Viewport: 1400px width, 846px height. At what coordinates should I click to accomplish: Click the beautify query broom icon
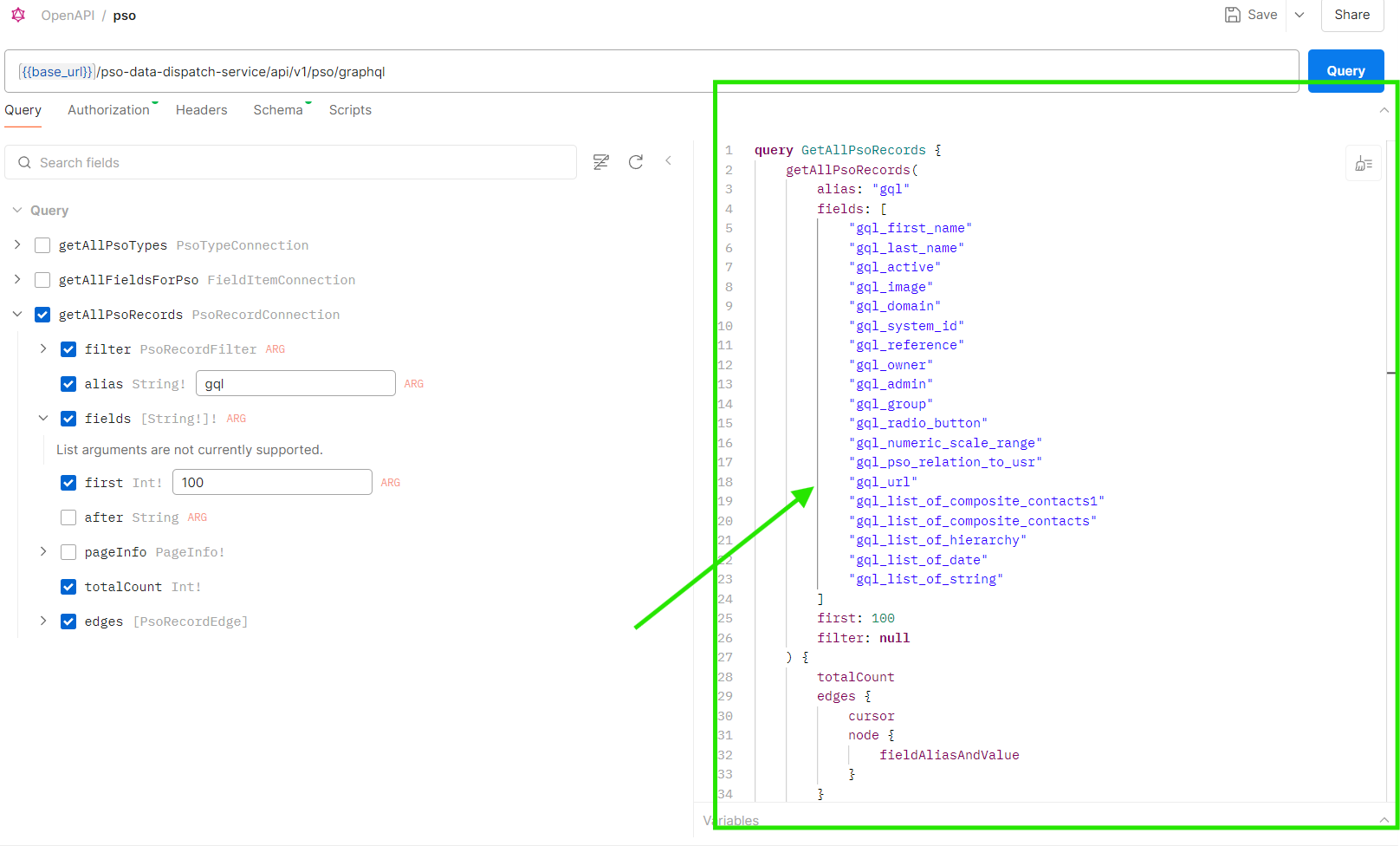click(1364, 164)
